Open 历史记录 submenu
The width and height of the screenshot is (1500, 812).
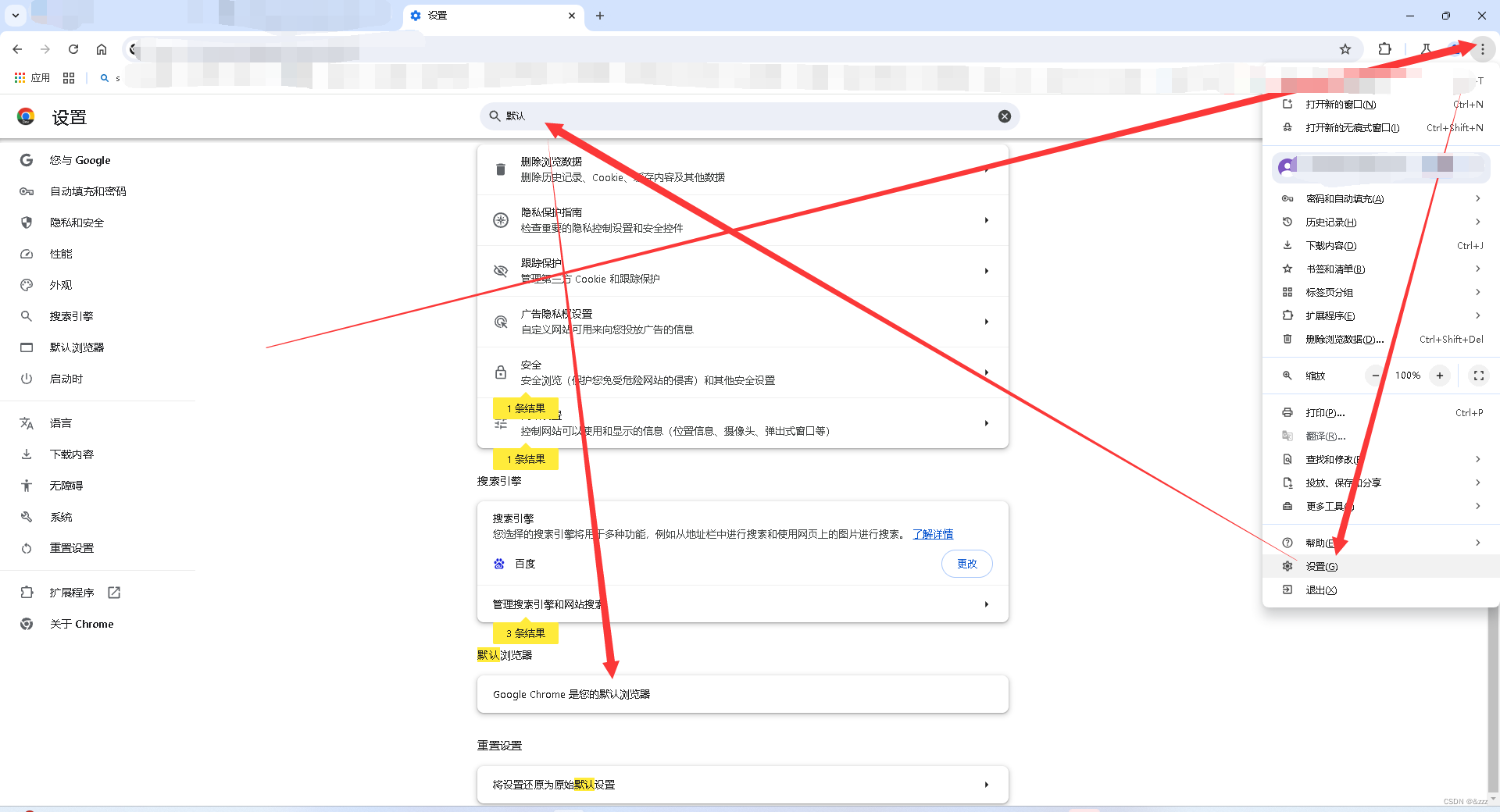coord(1380,223)
